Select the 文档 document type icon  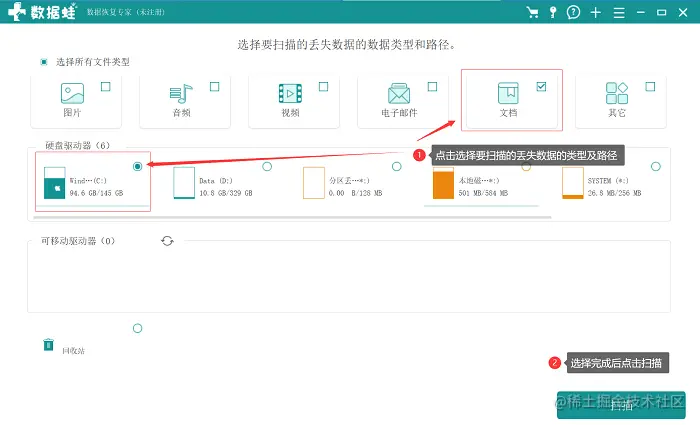click(508, 93)
